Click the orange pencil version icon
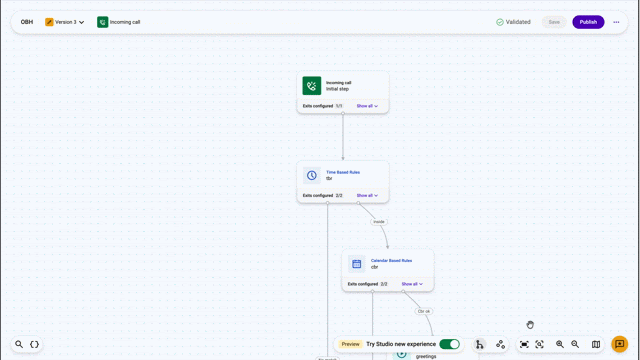Viewport: 640px width, 360px height. 49,22
